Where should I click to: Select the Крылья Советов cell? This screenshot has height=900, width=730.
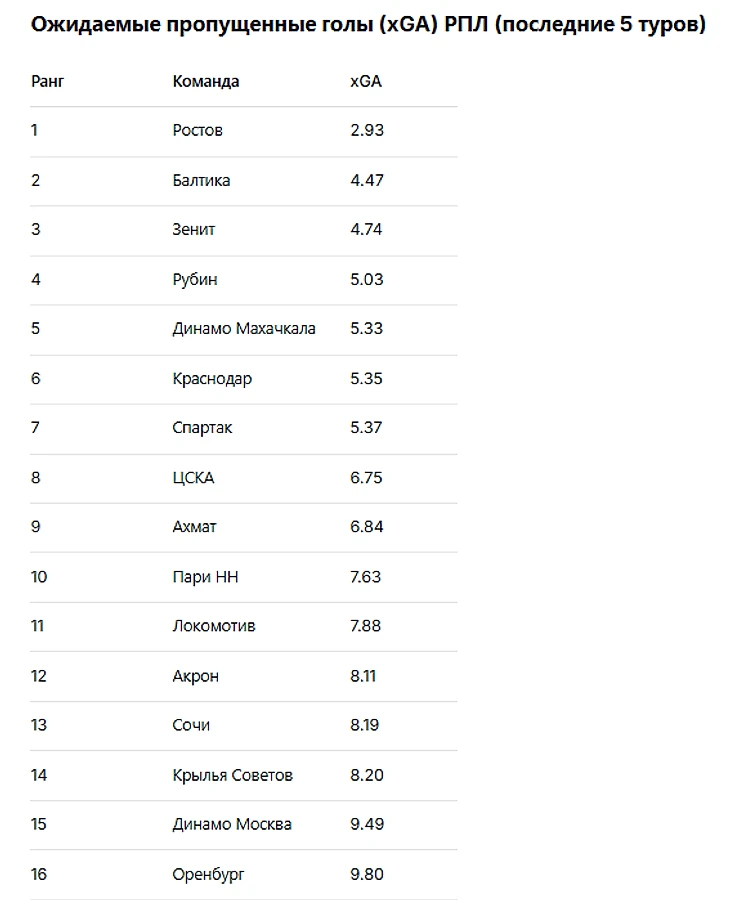pos(232,775)
